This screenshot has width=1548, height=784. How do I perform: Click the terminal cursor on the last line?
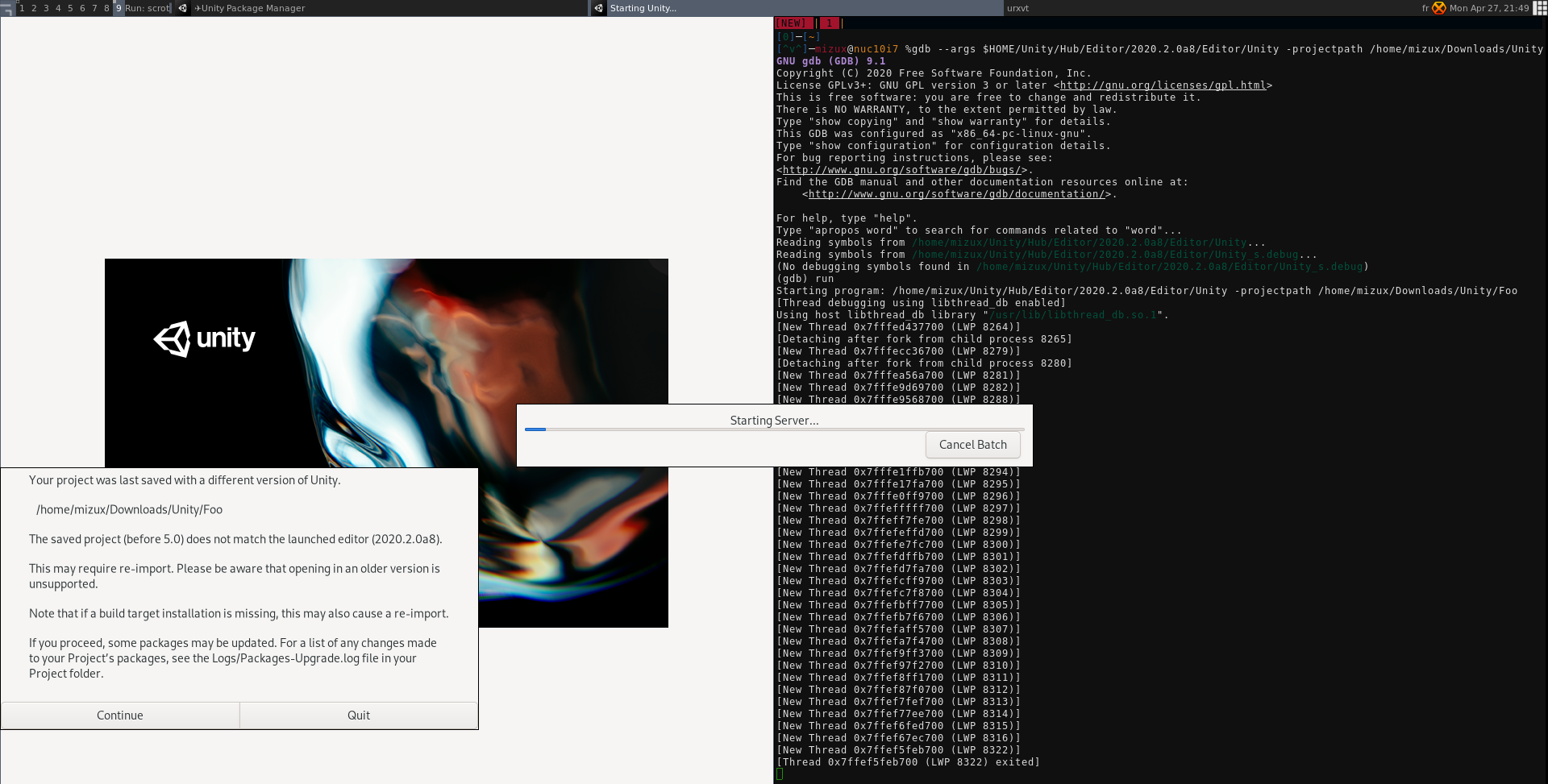click(780, 774)
